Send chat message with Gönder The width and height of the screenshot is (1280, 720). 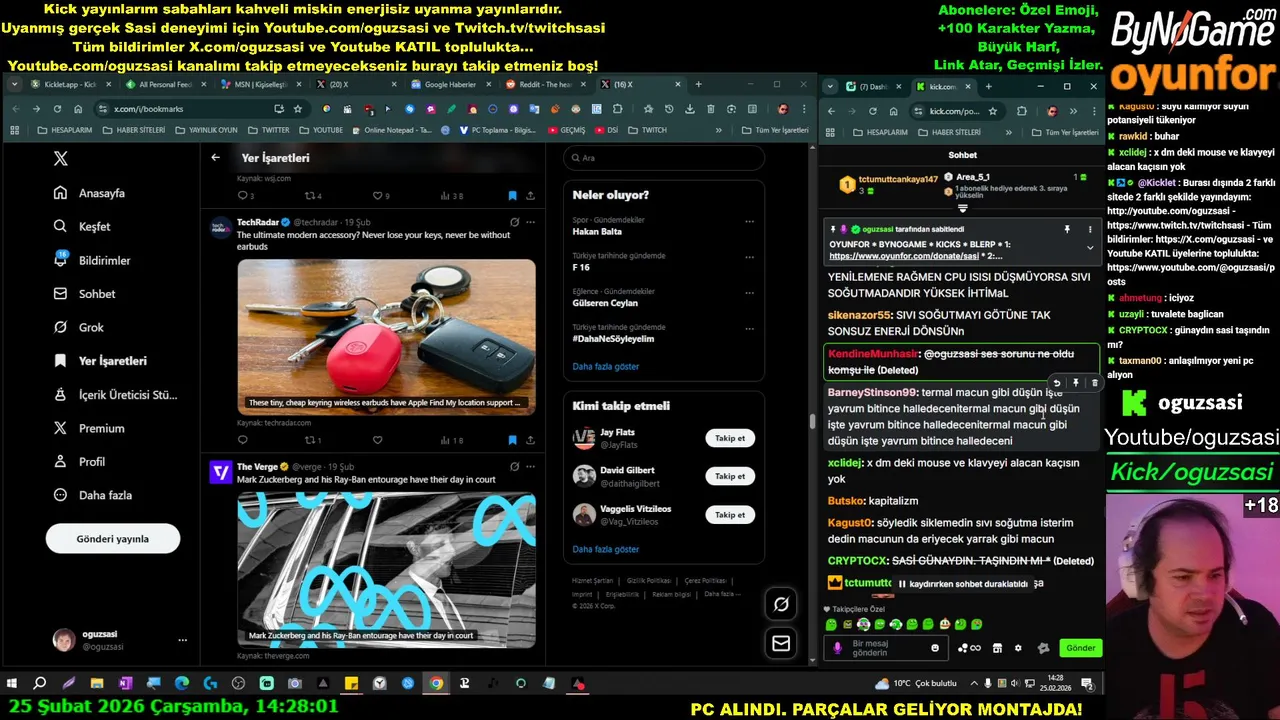point(1080,648)
